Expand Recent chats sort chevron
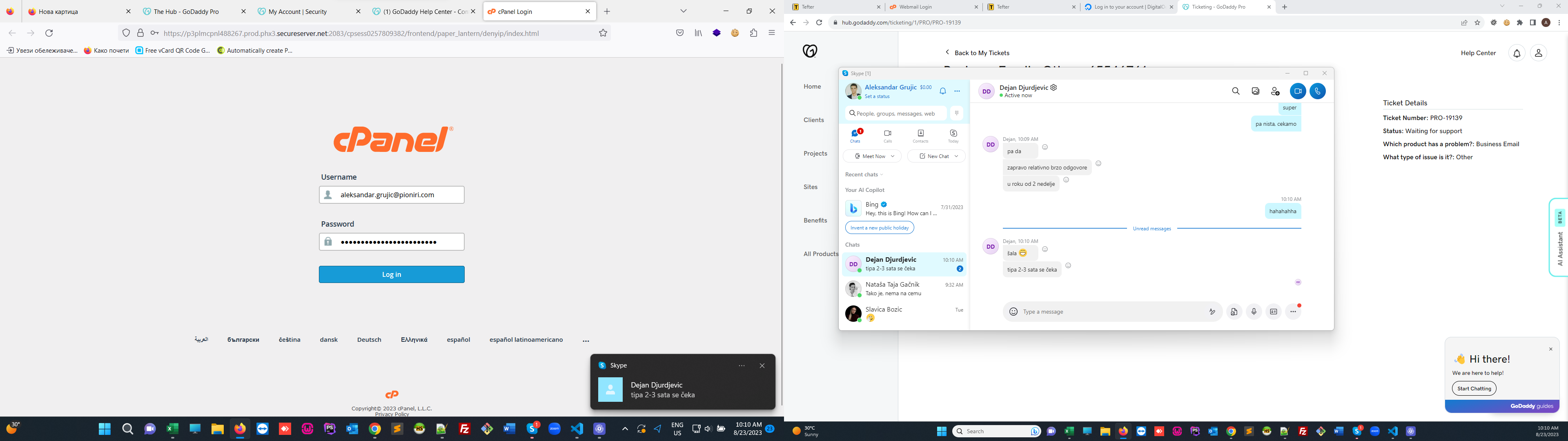Screen dimensions: 1568x441 point(882,175)
